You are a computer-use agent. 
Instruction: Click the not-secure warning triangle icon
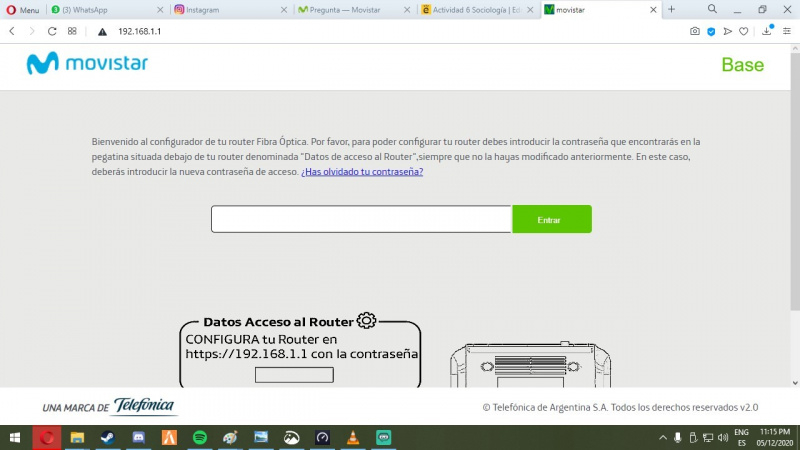click(102, 32)
